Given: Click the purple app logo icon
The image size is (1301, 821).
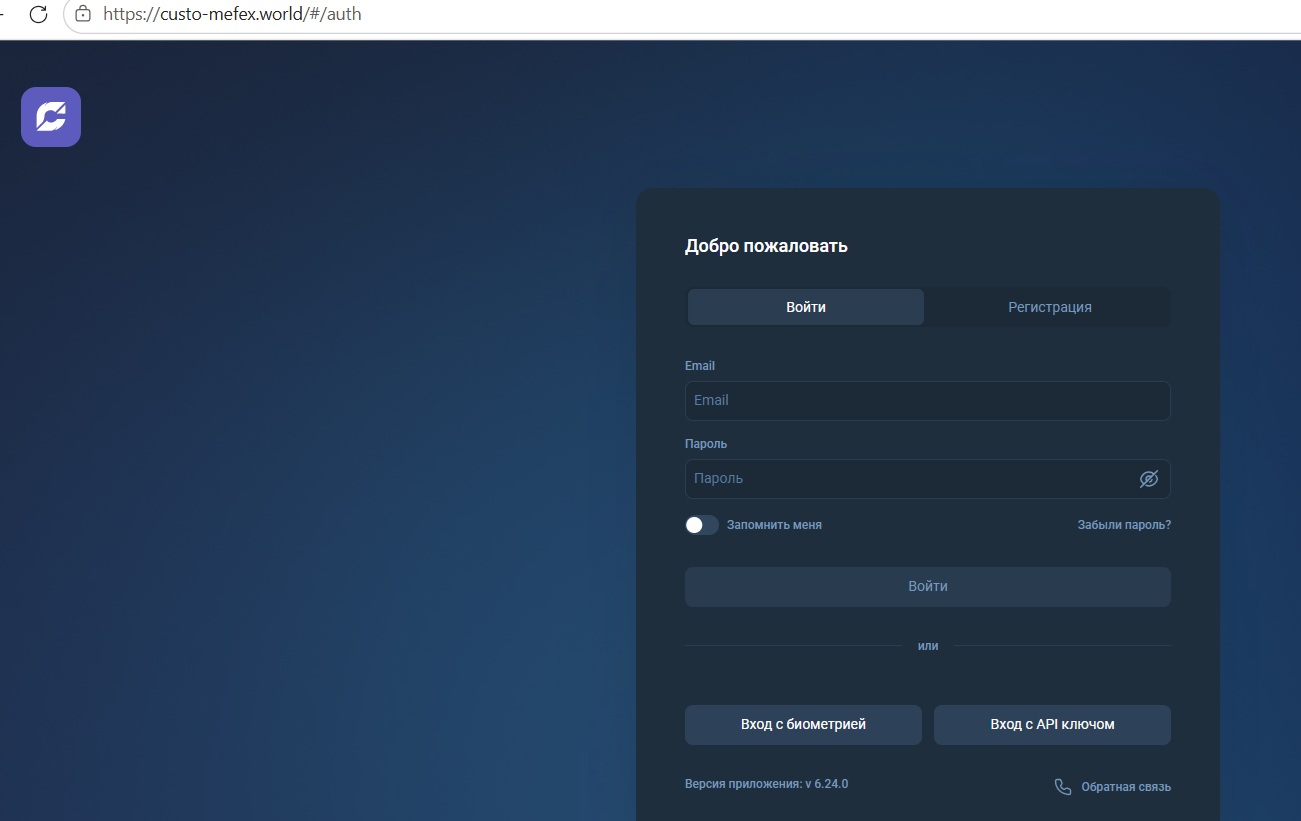Looking at the screenshot, I should click(x=51, y=117).
